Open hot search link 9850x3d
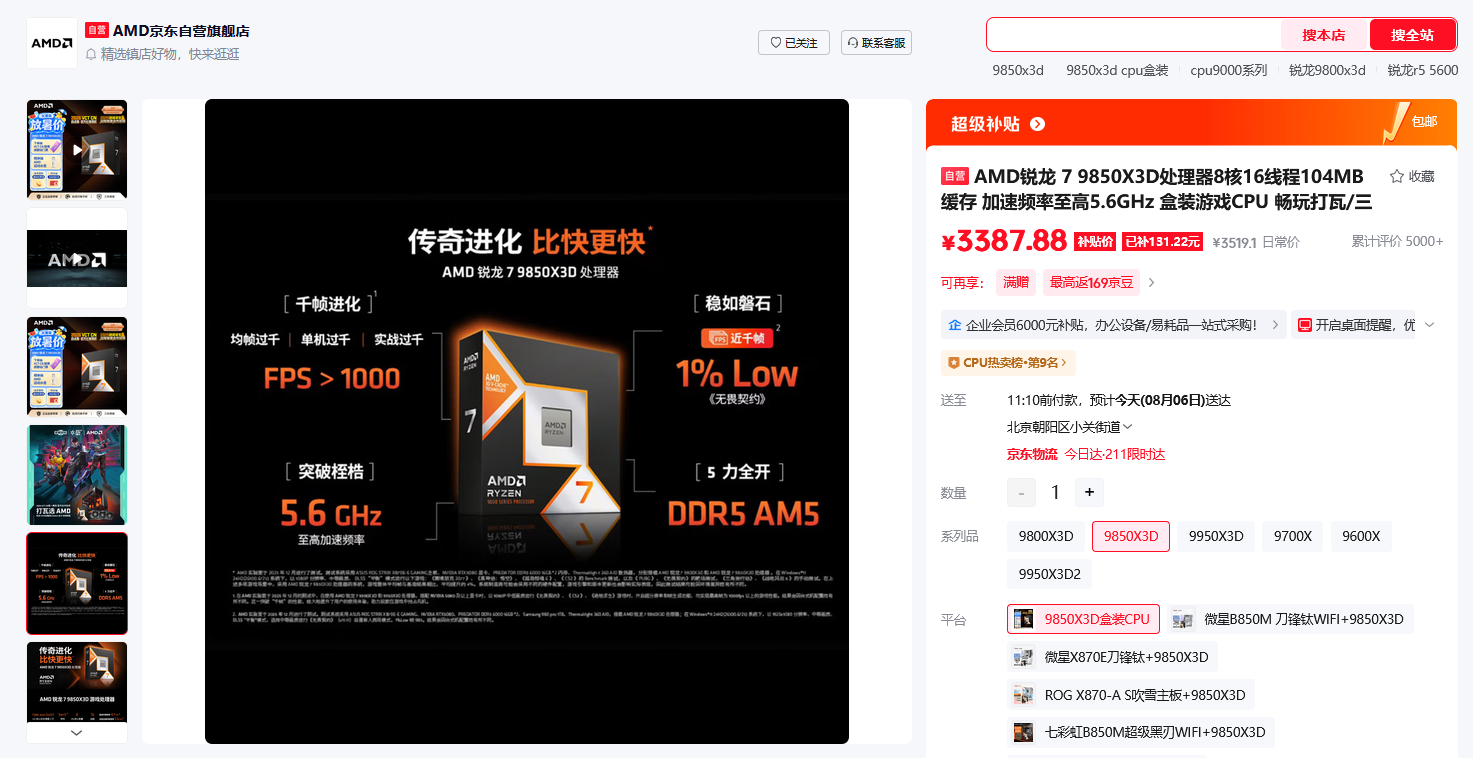The width and height of the screenshot is (1473, 758). click(1018, 70)
